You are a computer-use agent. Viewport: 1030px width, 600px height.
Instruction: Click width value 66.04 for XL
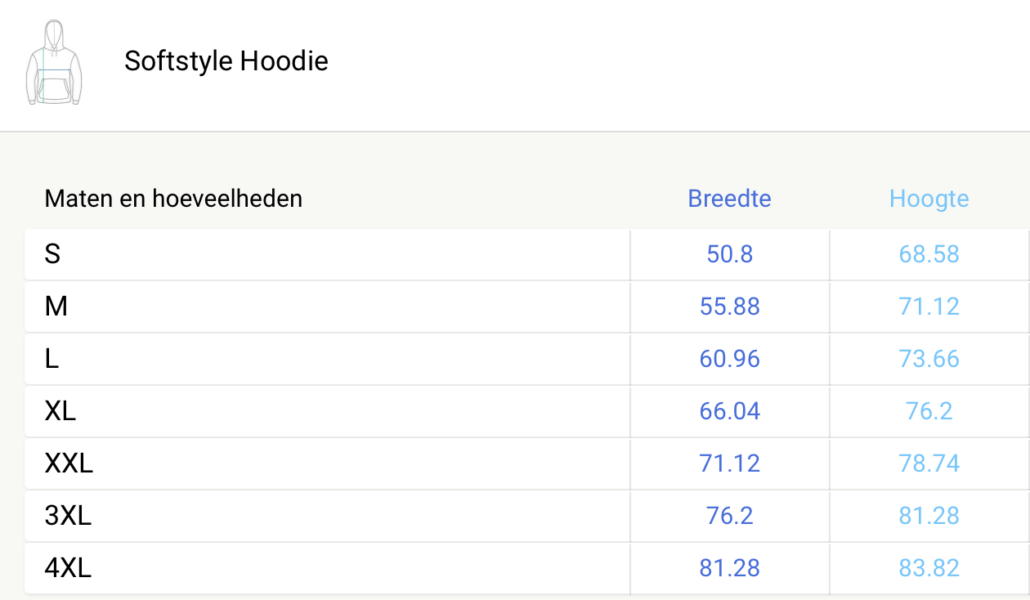click(x=729, y=411)
